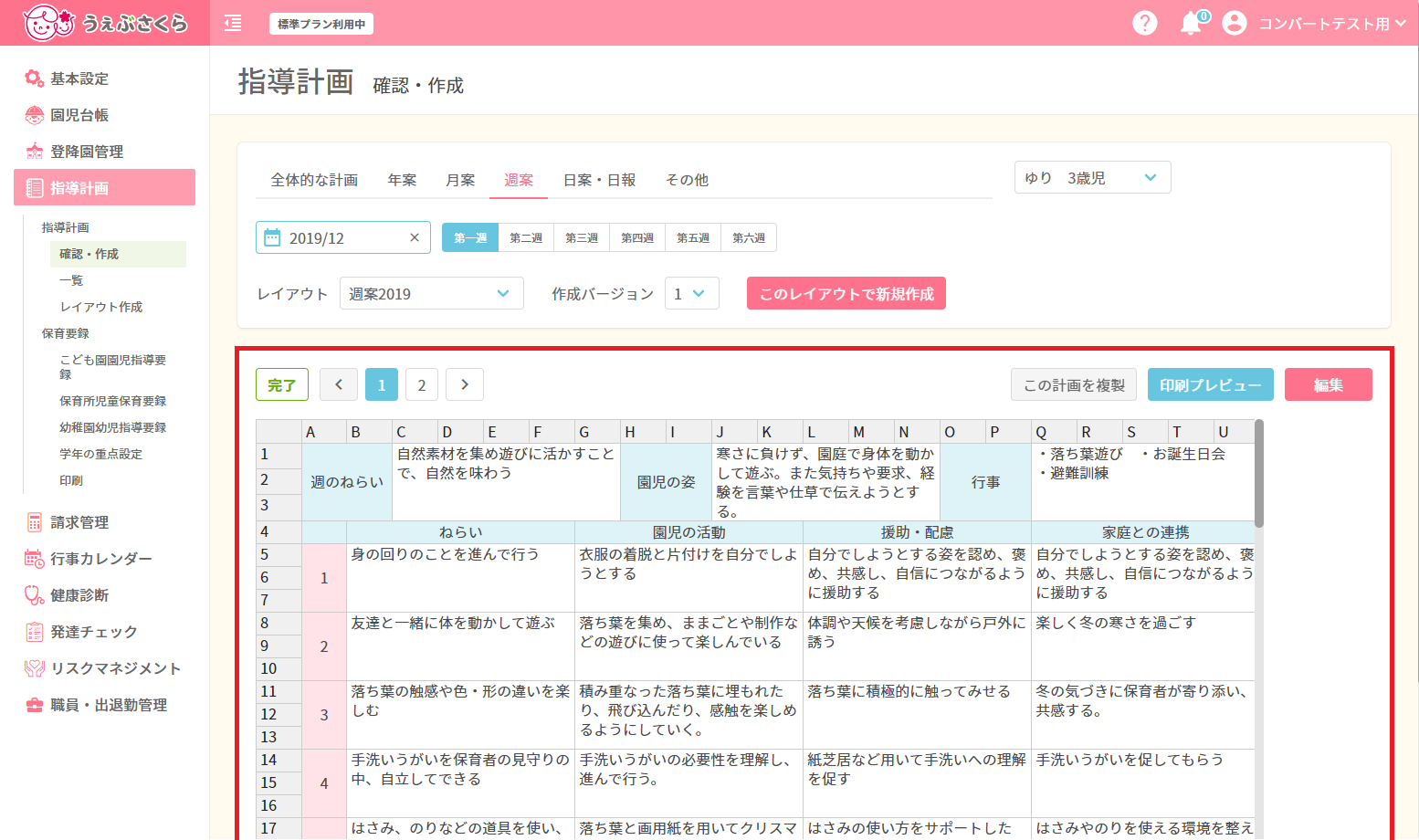1419x840 pixels.
Task: Open 学年の重点設定 in the sidebar
Action: (100, 454)
